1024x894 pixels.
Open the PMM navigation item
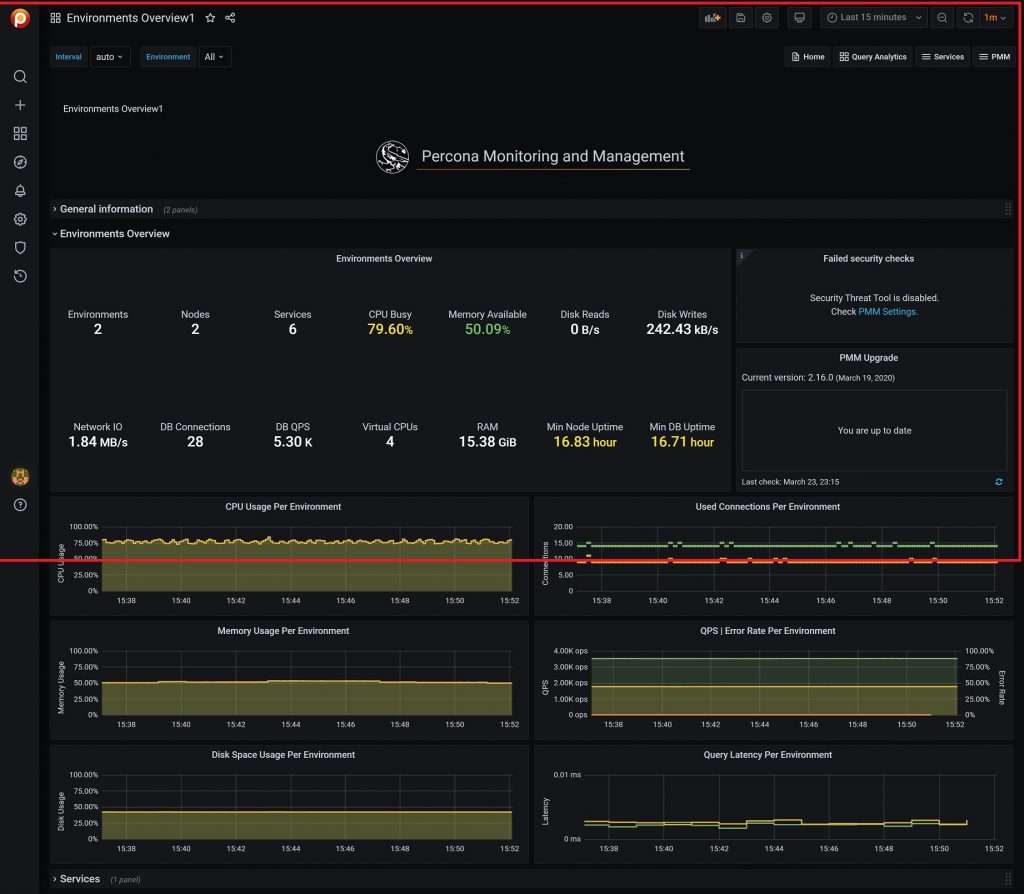pyautogui.click(x=995, y=57)
